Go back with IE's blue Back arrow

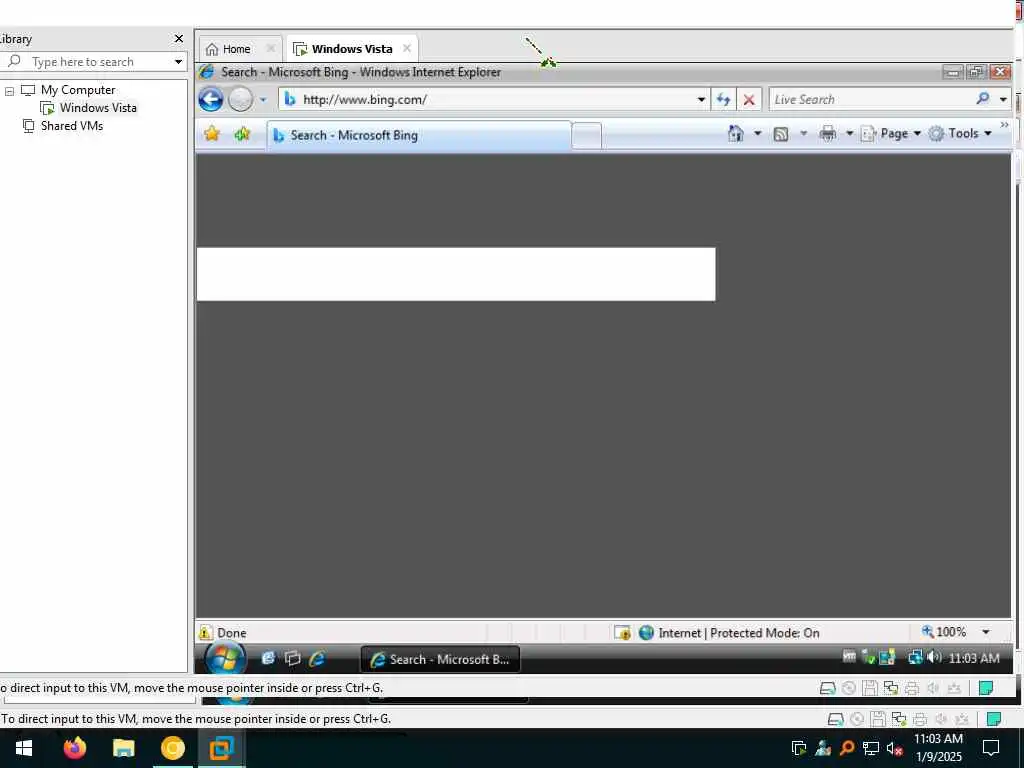point(210,99)
